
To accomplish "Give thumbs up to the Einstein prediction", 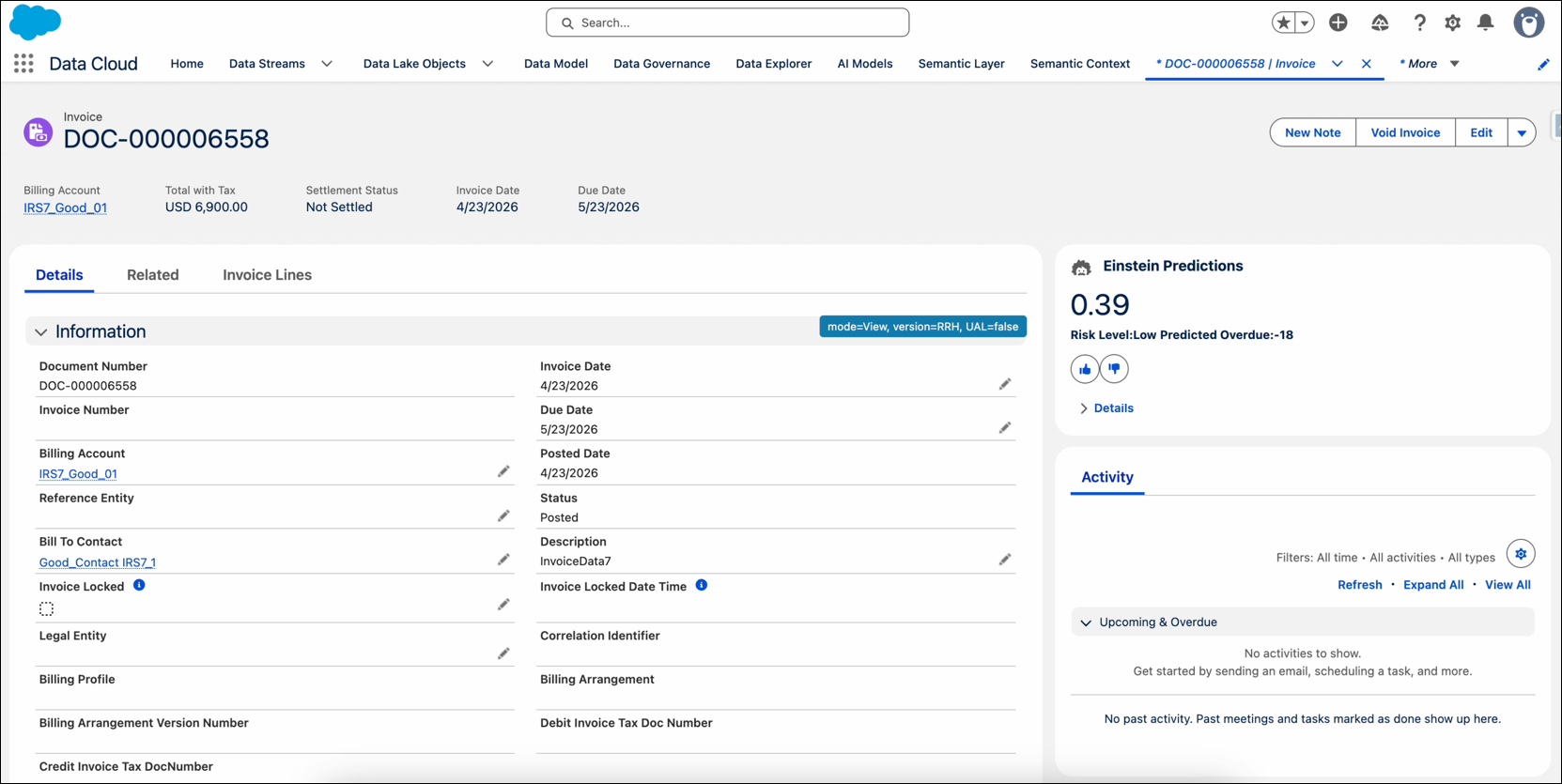I will [x=1085, y=369].
